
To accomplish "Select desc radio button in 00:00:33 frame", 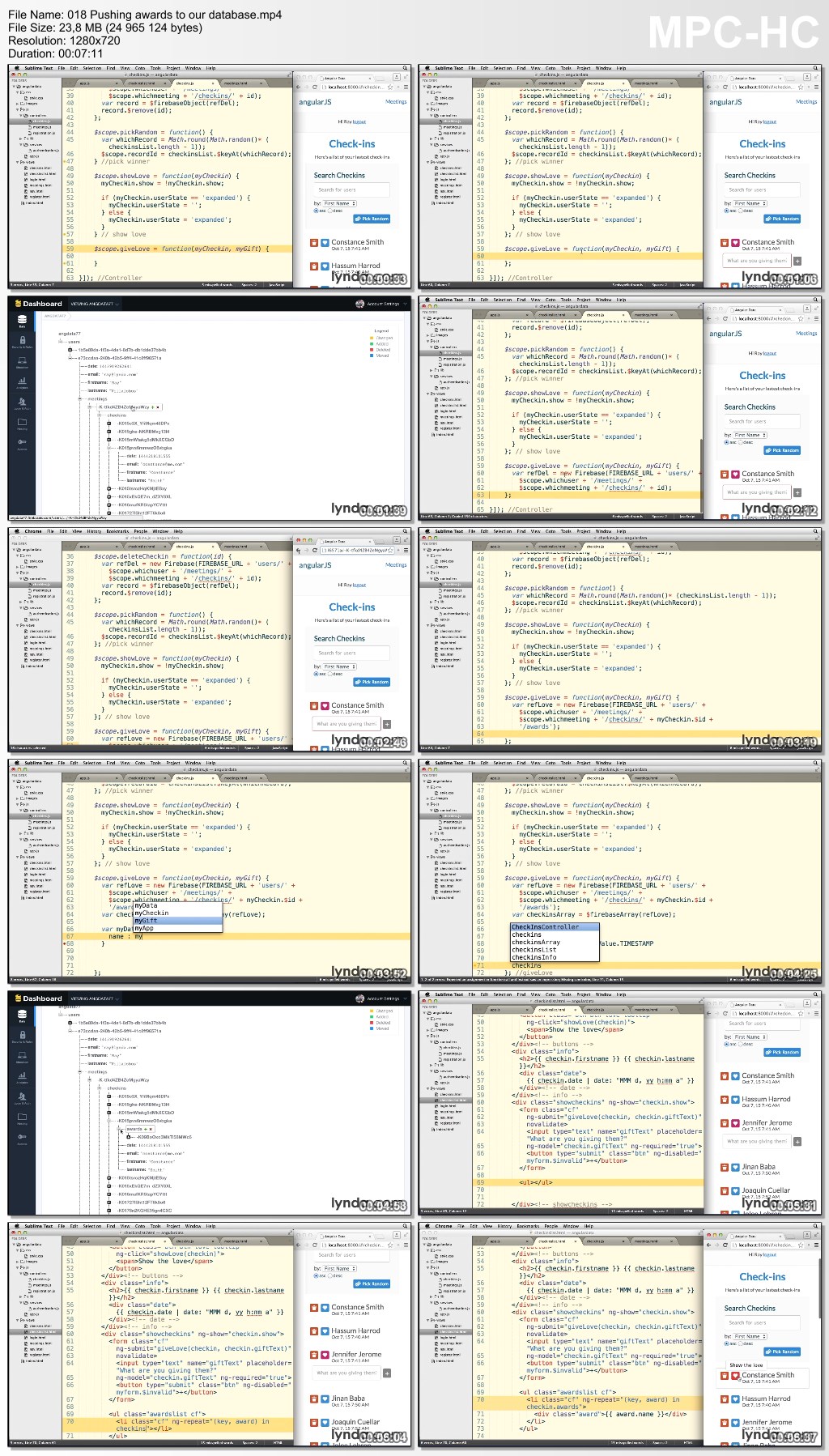I will 330,211.
